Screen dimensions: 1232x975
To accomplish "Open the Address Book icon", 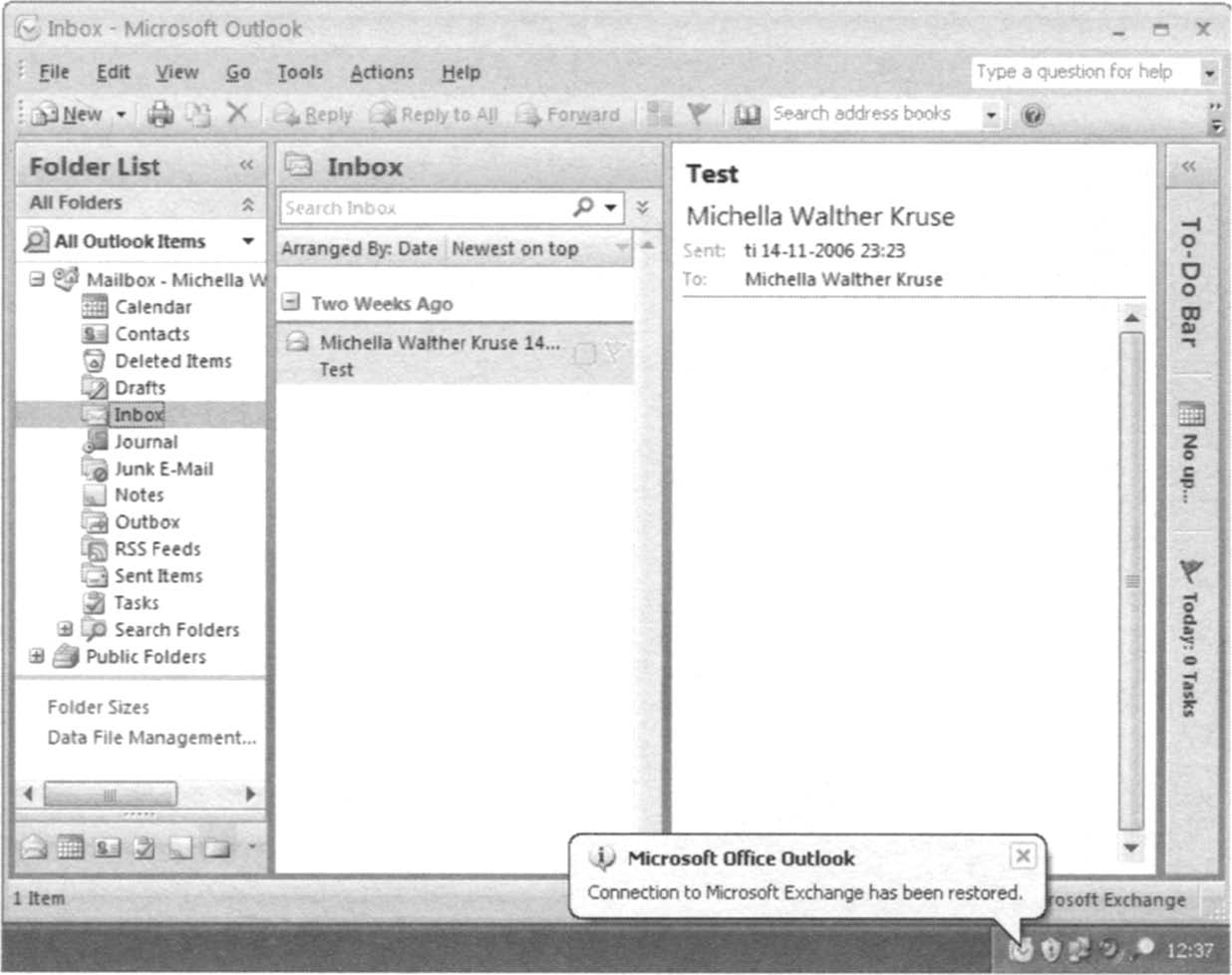I will (x=748, y=115).
